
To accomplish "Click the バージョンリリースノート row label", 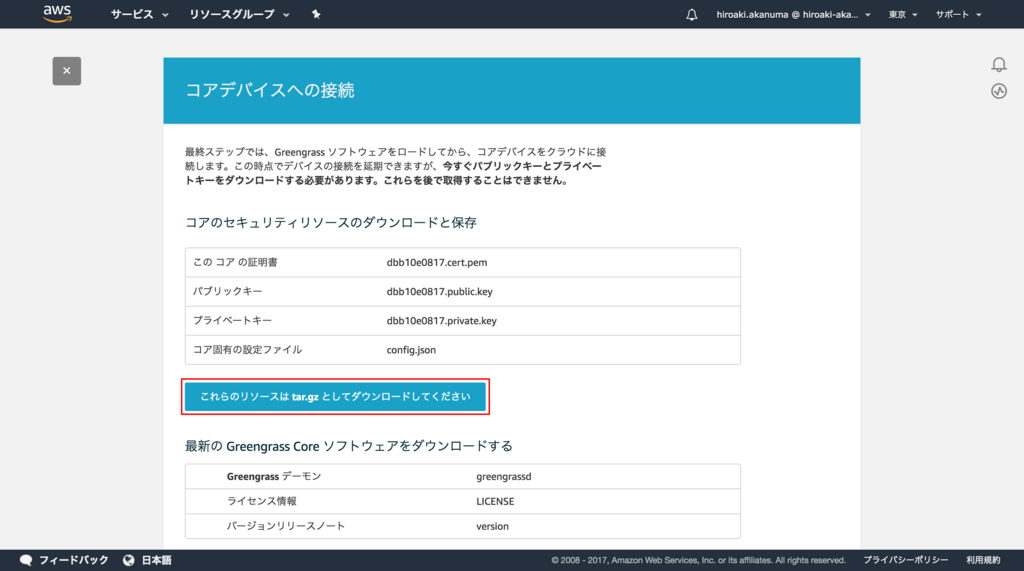I will point(286,526).
